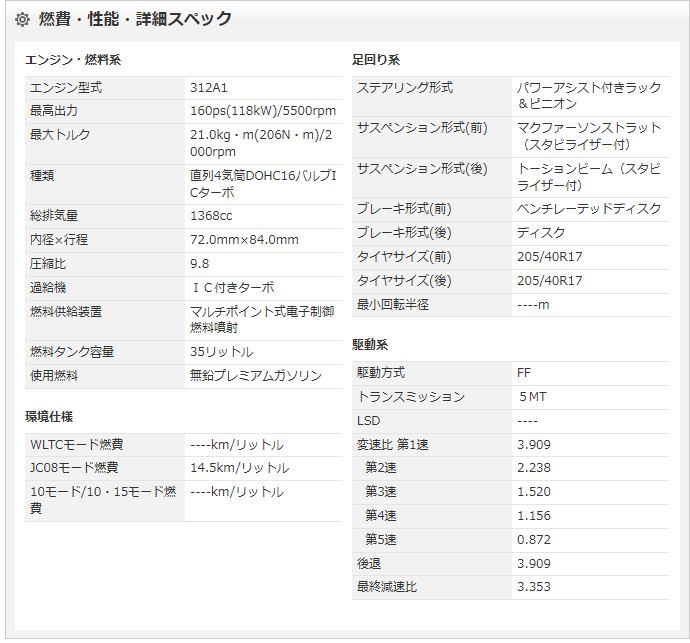The width and height of the screenshot is (690, 643).
Task: Click the ブレーキ形式(前) label
Action: [x=404, y=209]
